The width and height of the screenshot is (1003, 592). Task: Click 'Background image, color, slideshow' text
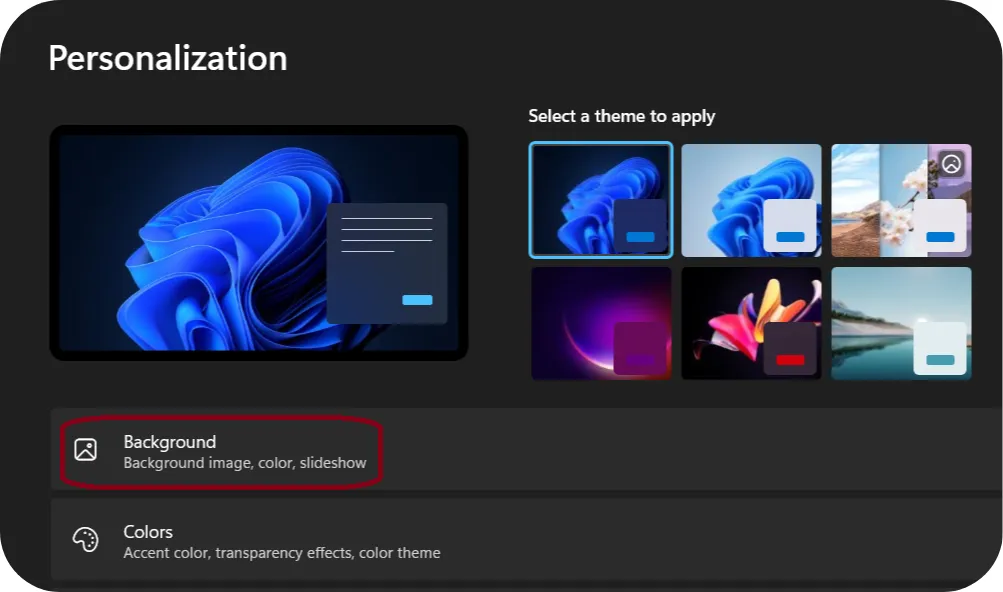tap(245, 463)
